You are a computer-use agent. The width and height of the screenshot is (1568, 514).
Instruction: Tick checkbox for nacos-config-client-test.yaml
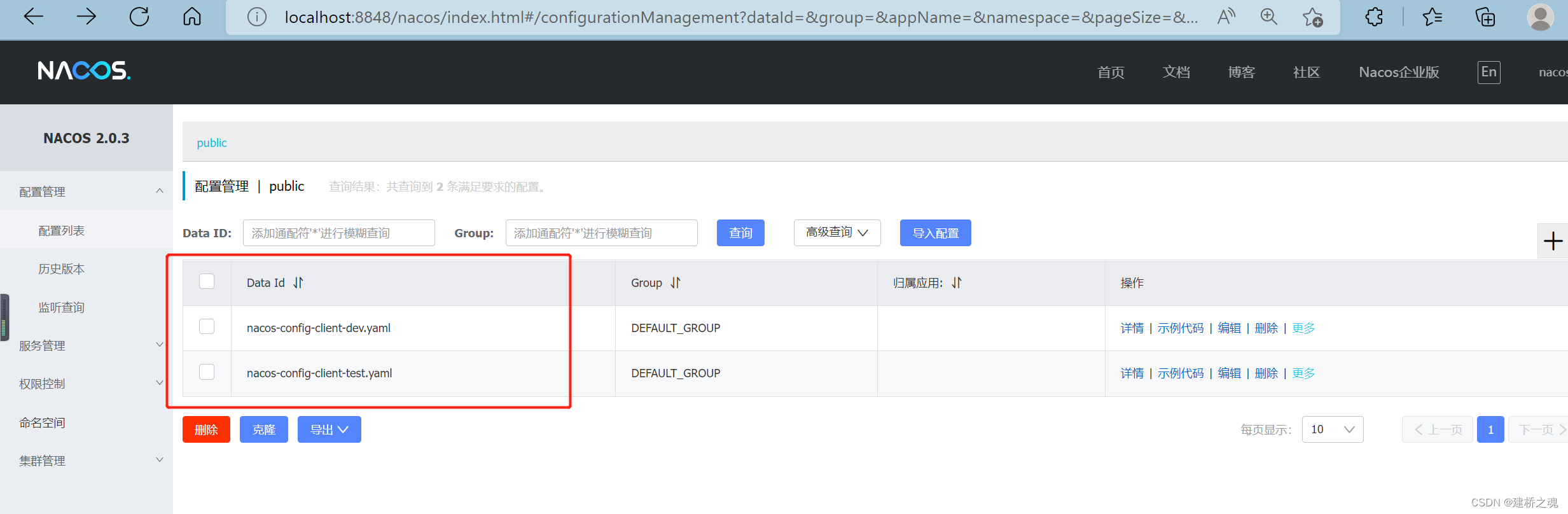click(207, 372)
